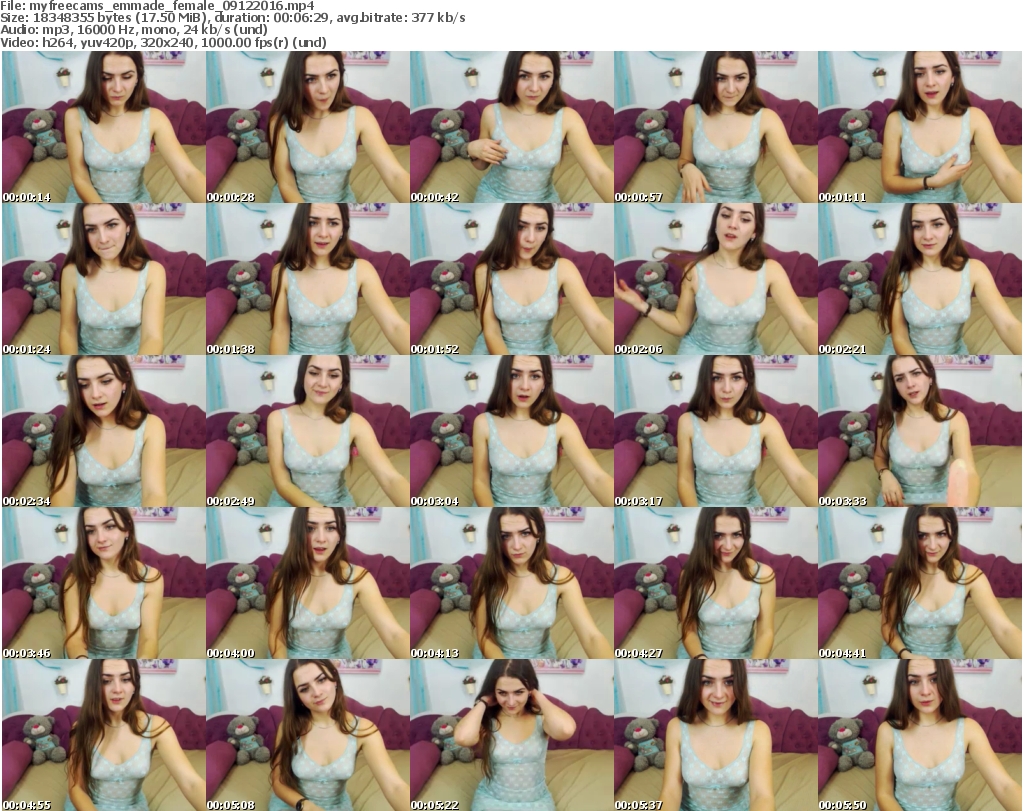Image resolution: width=1024 pixels, height=811 pixels.
Task: Click the File name text line
Action: point(158,6)
